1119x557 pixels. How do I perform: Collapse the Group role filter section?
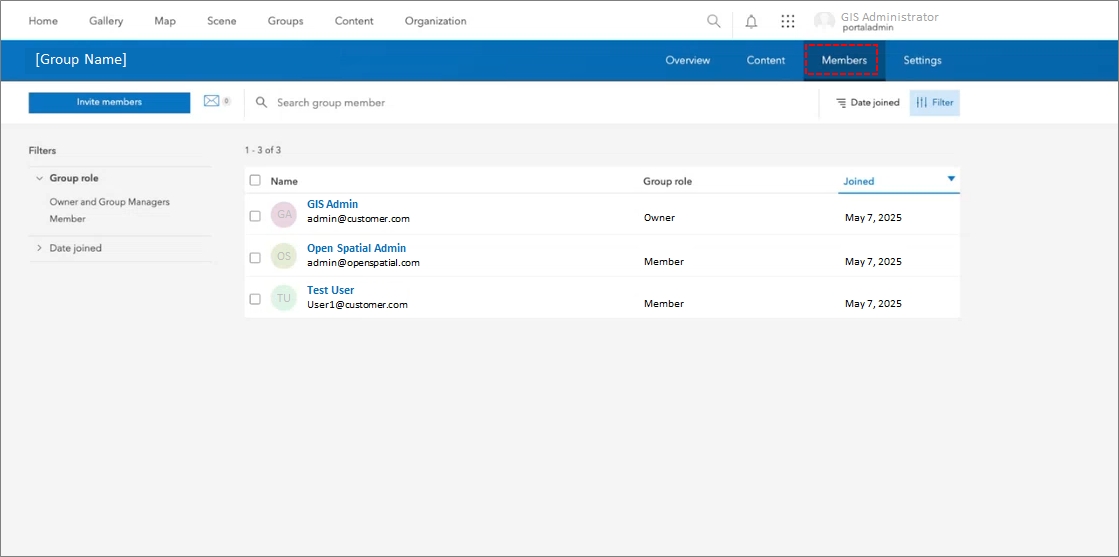(39, 179)
